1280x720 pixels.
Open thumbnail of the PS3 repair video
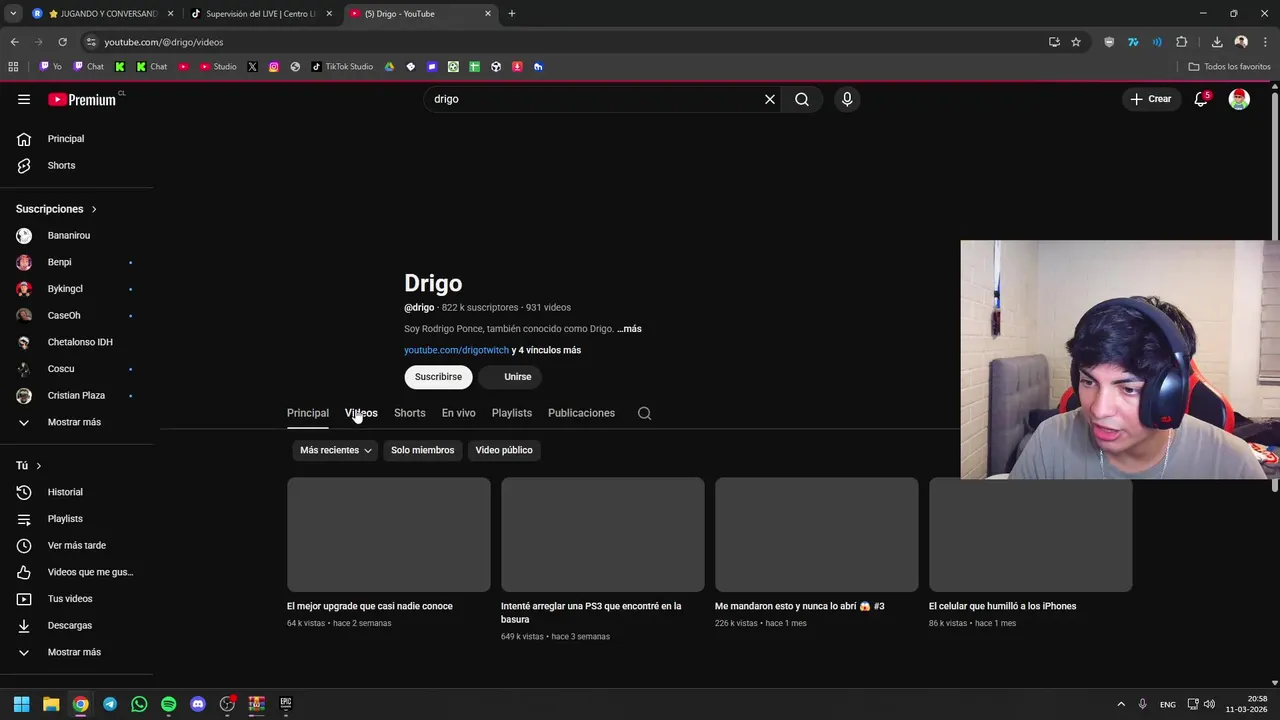point(603,535)
